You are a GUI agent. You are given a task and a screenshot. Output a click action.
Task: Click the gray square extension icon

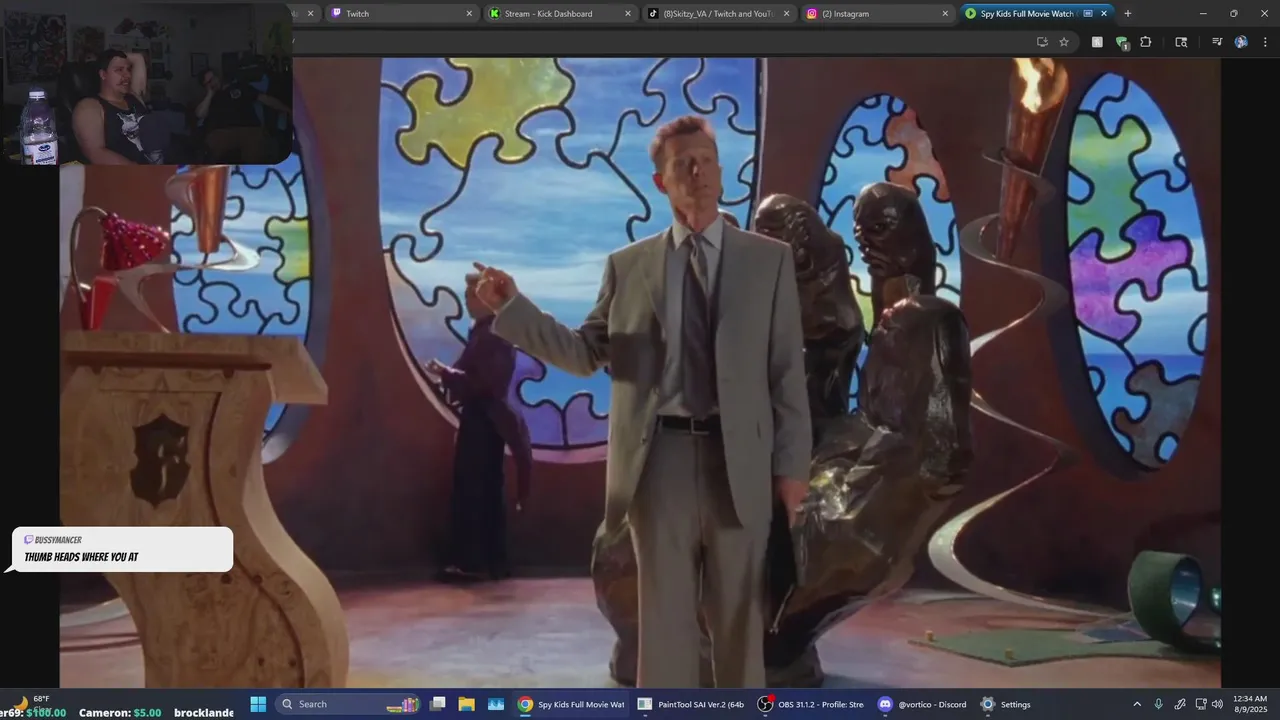1097,42
